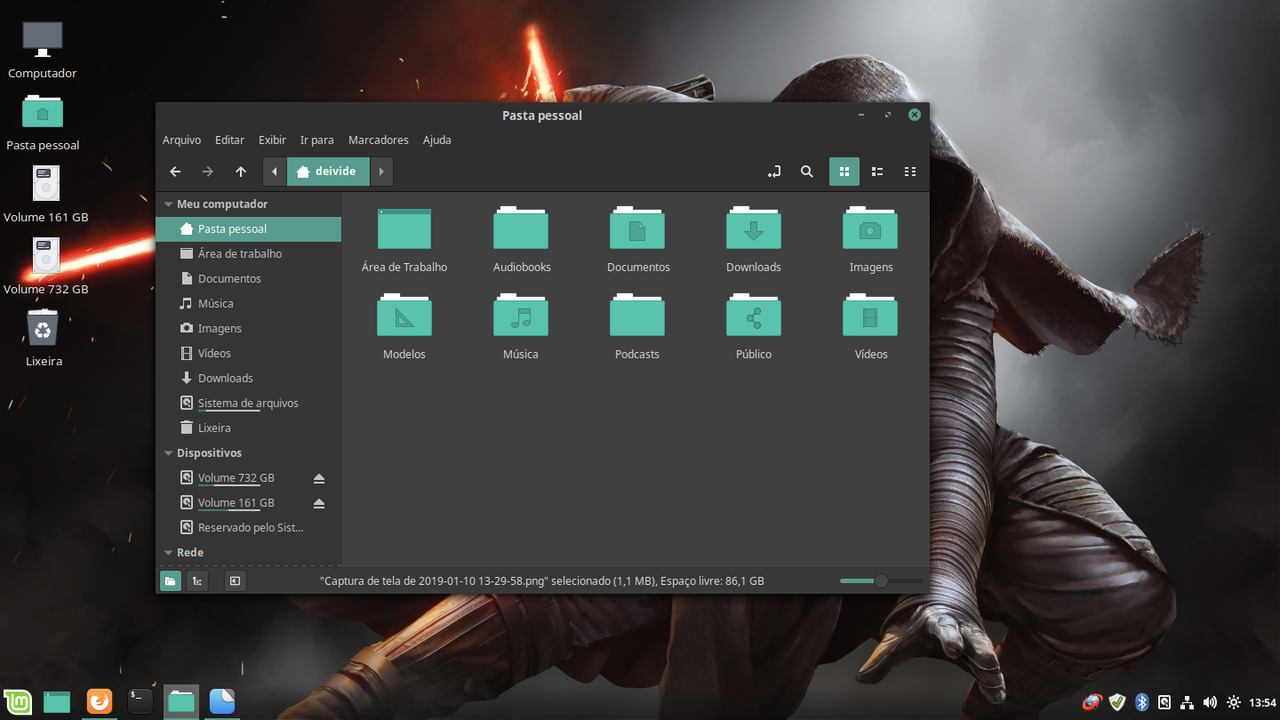
Task: Go back with the left arrow button
Action: coord(175,172)
